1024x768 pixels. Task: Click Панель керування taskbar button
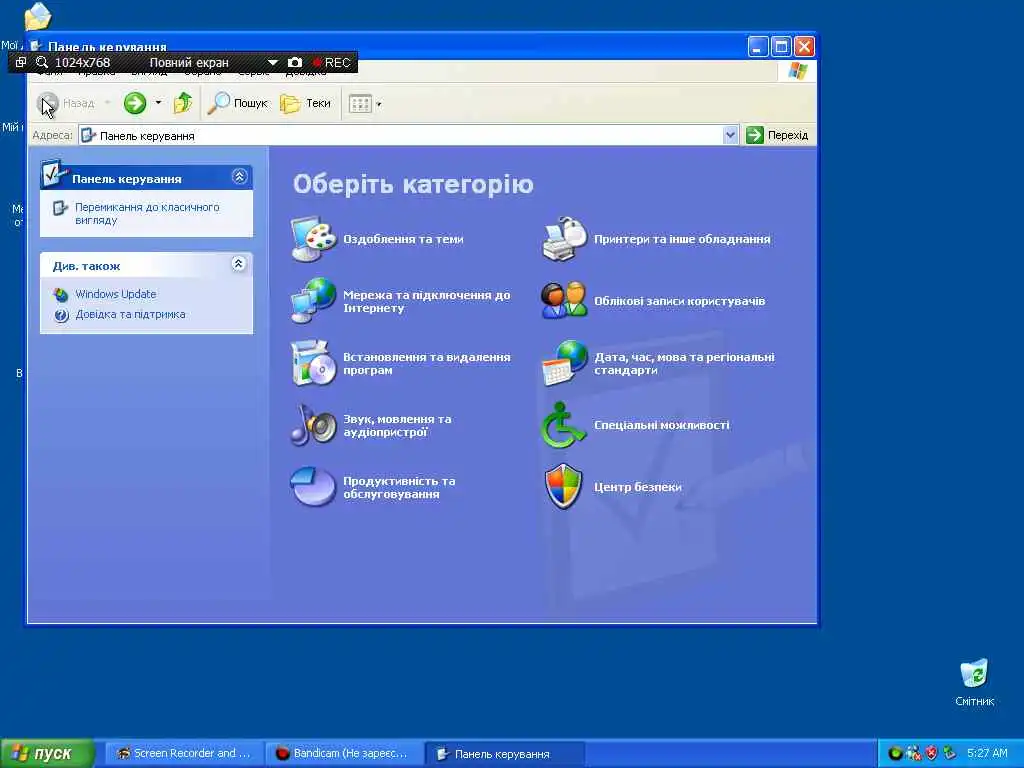pos(504,754)
